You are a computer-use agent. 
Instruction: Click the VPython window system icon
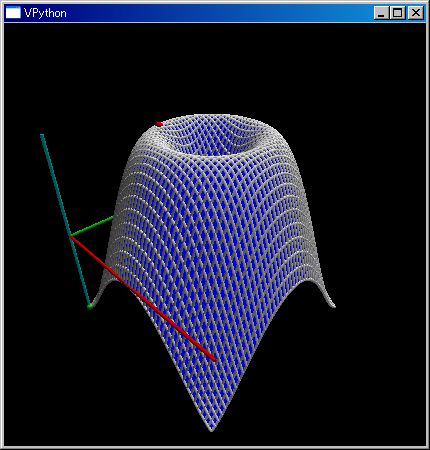[x=13, y=13]
